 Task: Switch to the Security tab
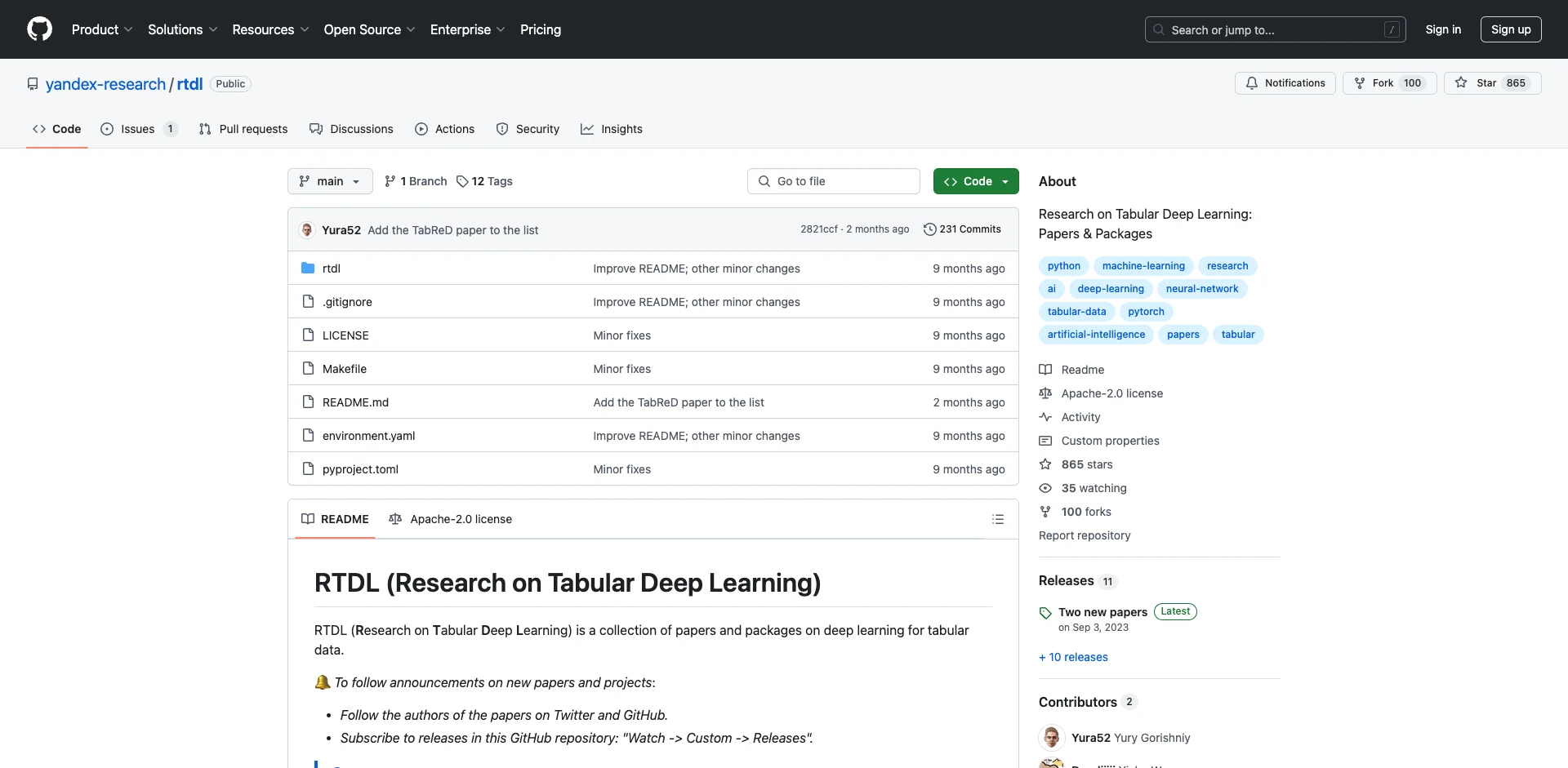point(528,129)
